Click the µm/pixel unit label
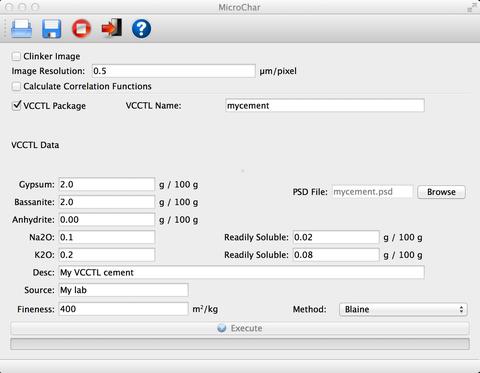 click(278, 71)
